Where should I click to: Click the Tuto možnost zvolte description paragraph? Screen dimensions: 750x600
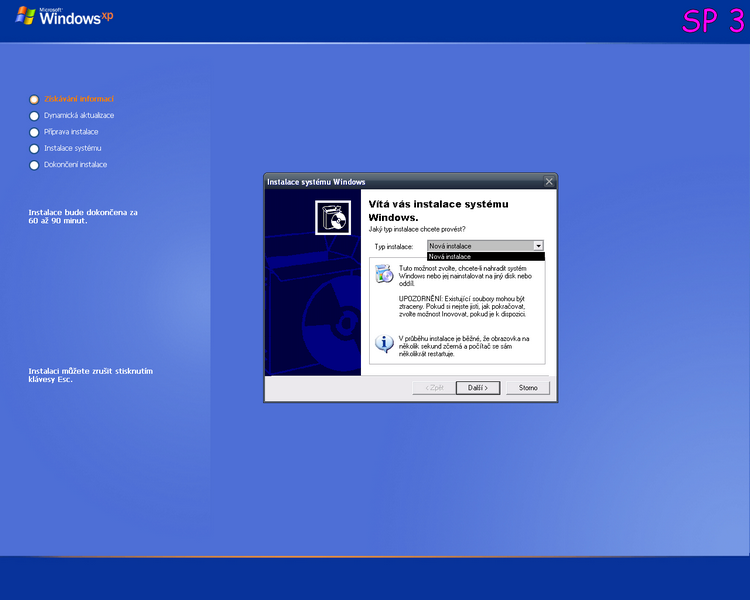pos(465,276)
